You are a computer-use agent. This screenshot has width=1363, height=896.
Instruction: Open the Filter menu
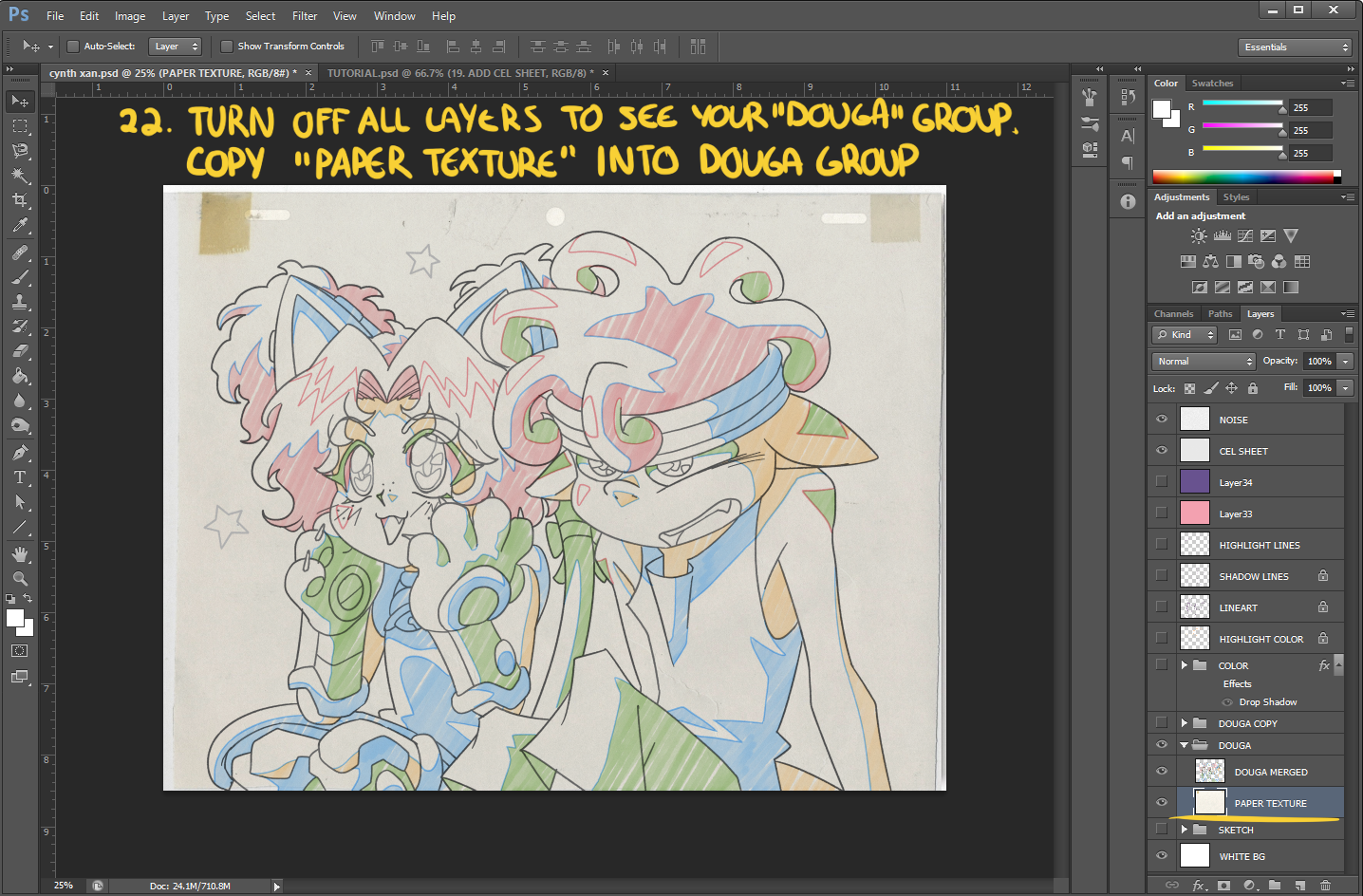click(x=305, y=16)
